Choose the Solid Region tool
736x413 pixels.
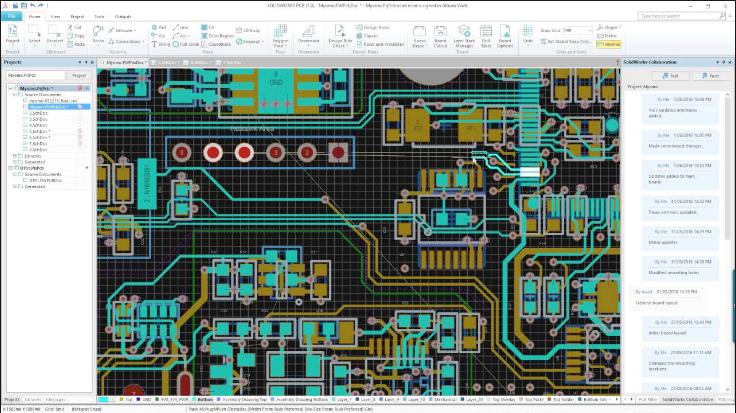217,36
